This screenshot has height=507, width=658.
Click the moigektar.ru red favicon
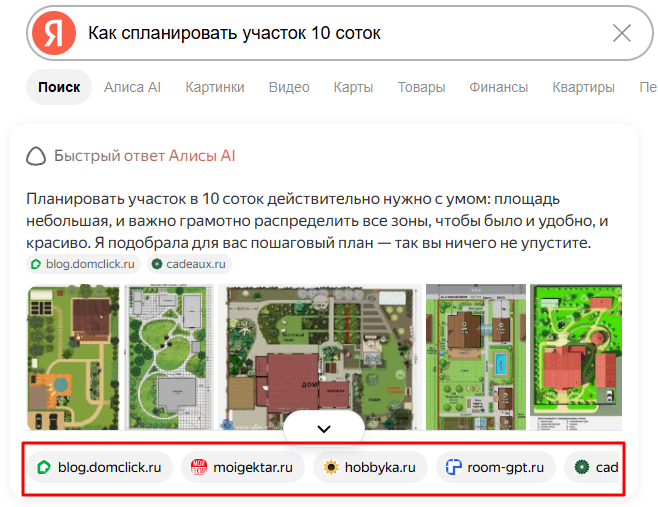pyautogui.click(x=199, y=467)
